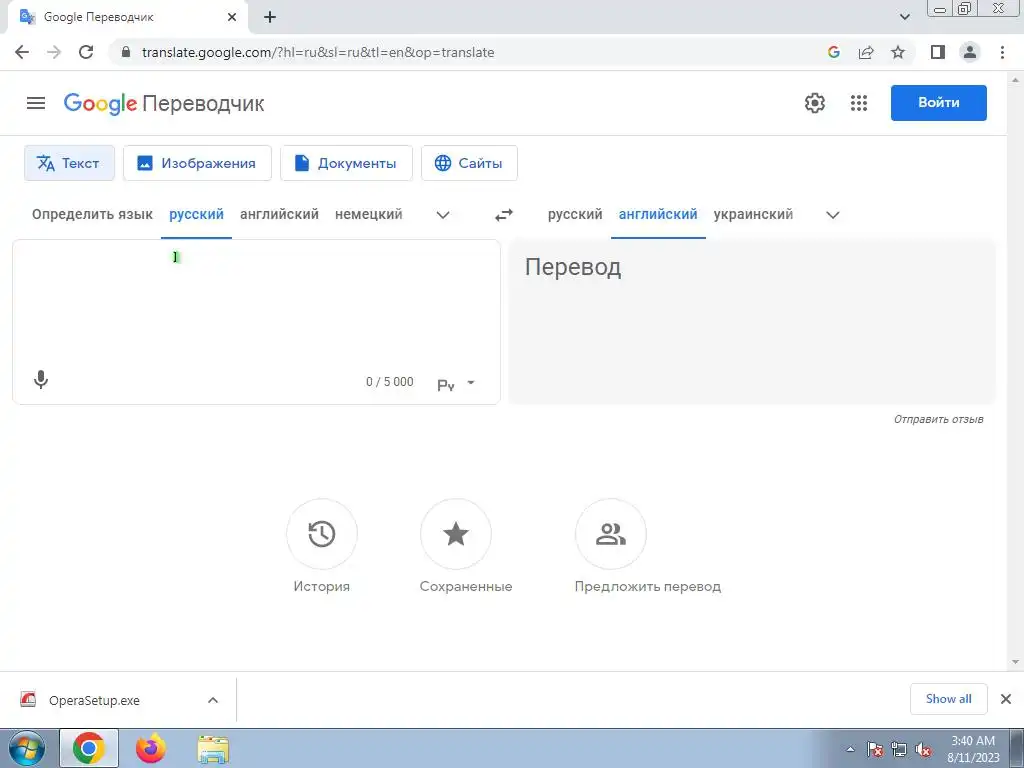Viewport: 1024px width, 768px height.
Task: Open a new browser tab
Action: (270, 18)
